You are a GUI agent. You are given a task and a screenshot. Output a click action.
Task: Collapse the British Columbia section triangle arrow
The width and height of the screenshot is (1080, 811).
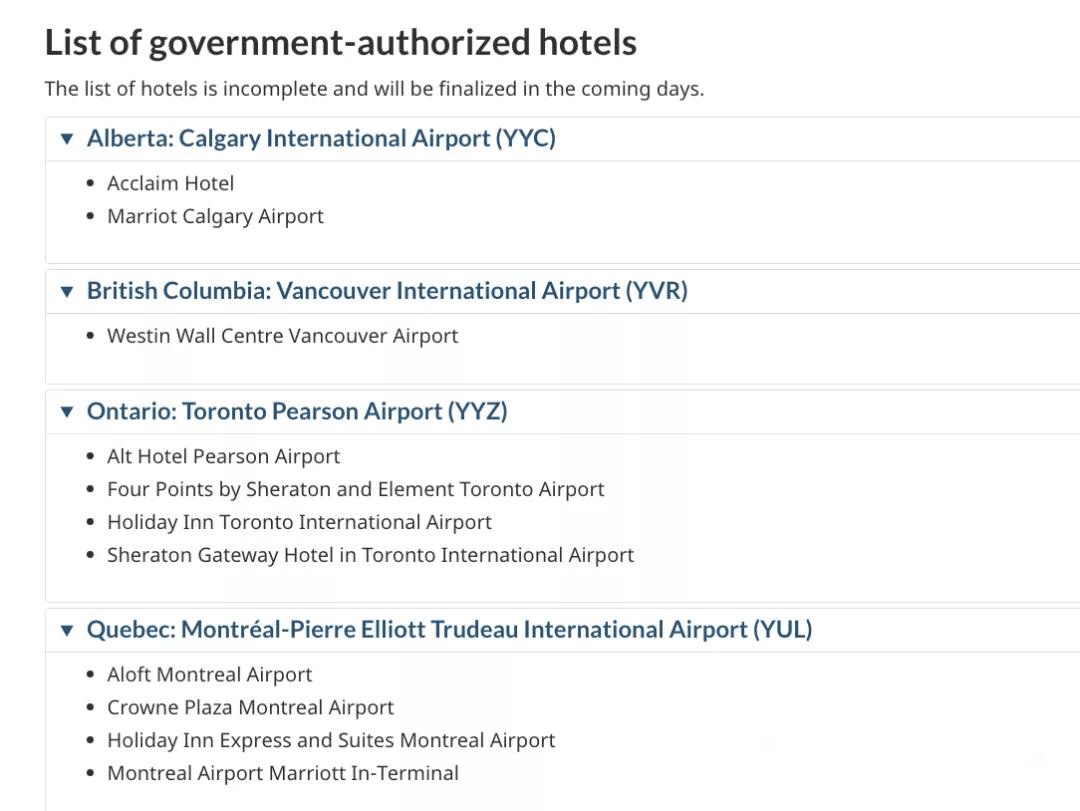pyautogui.click(x=67, y=291)
